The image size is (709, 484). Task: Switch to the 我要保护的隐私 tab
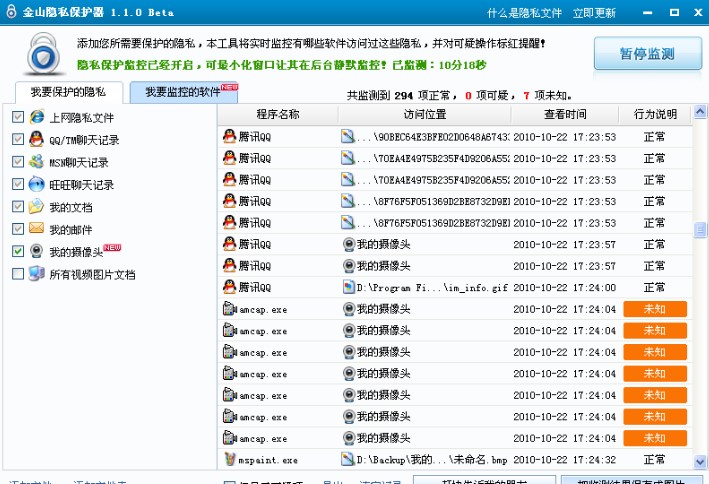(69, 92)
